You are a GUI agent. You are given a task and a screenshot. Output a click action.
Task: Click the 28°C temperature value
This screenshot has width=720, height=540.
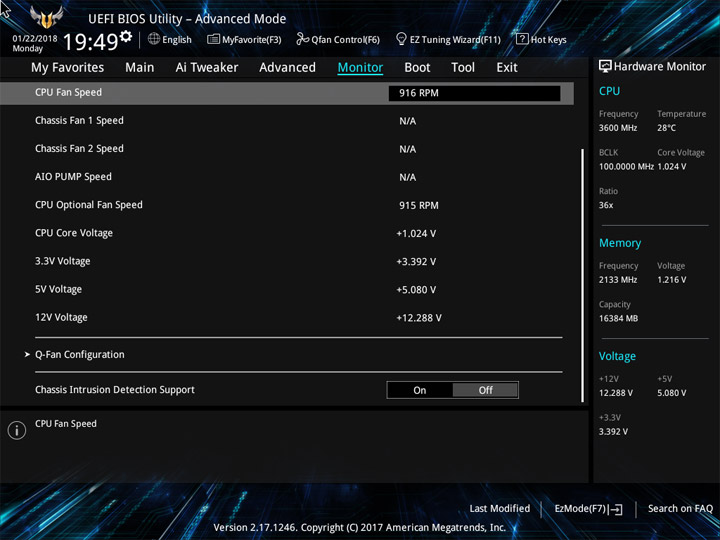tap(666, 128)
